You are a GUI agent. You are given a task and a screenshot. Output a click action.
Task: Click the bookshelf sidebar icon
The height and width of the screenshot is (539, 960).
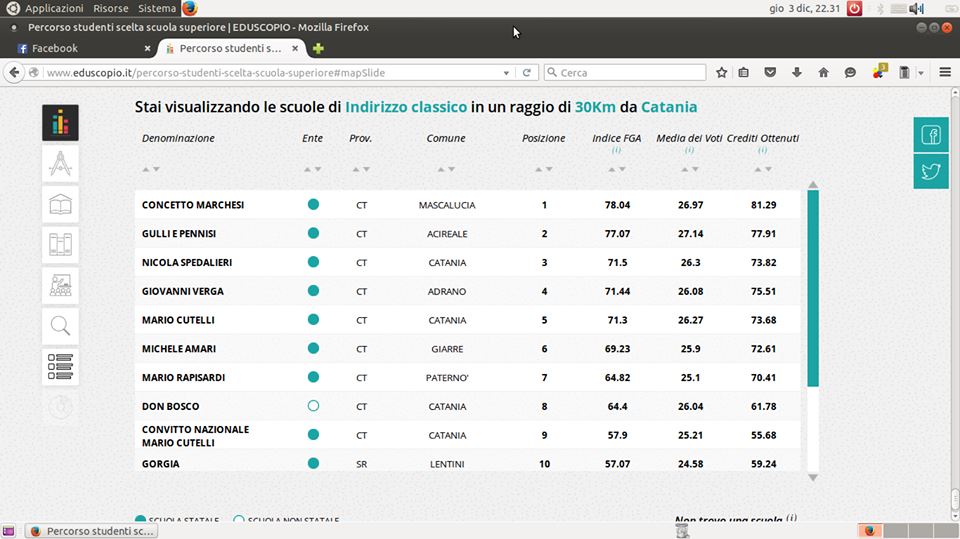(60, 245)
